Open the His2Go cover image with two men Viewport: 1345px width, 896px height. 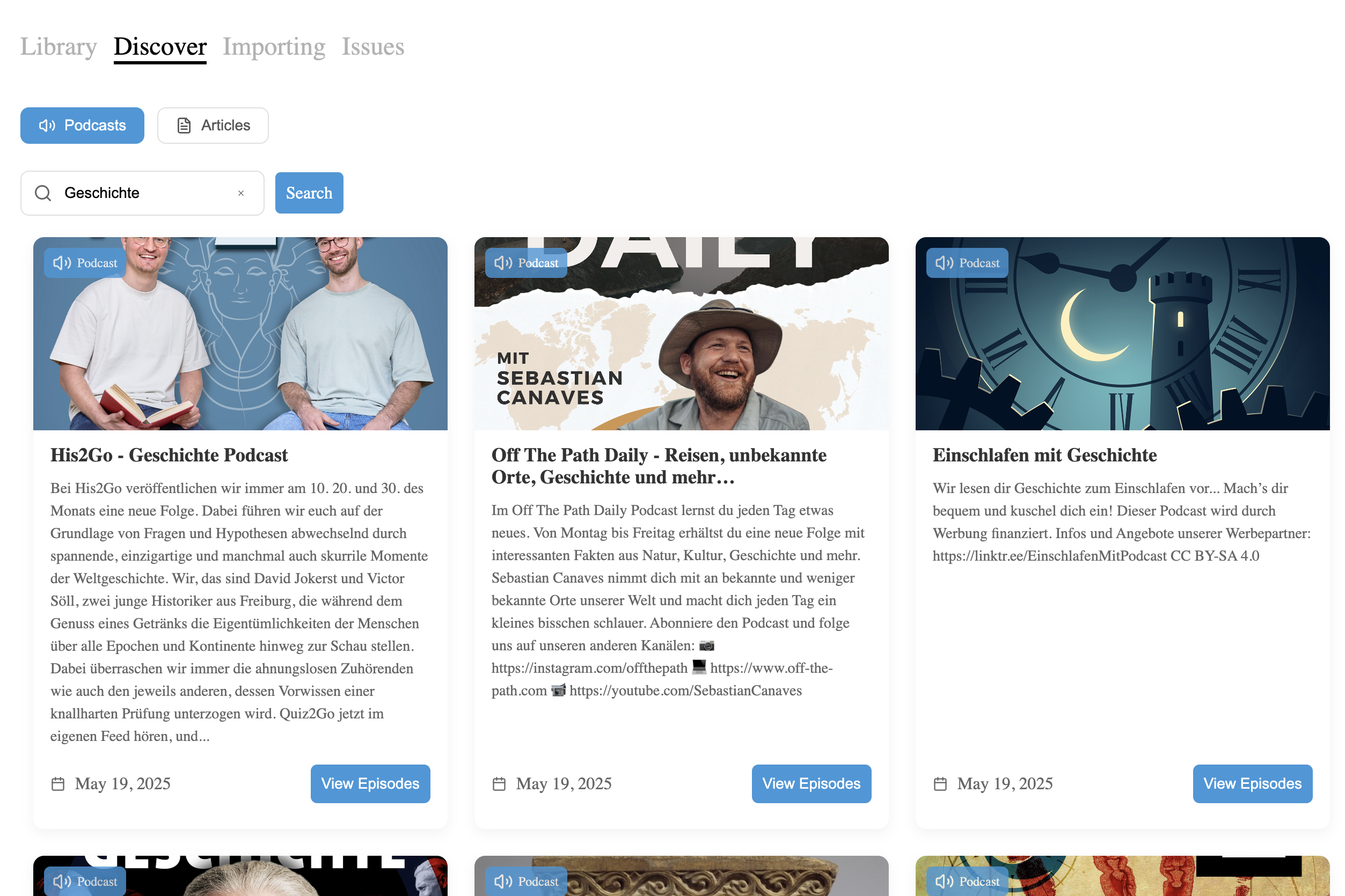pyautogui.click(x=240, y=334)
